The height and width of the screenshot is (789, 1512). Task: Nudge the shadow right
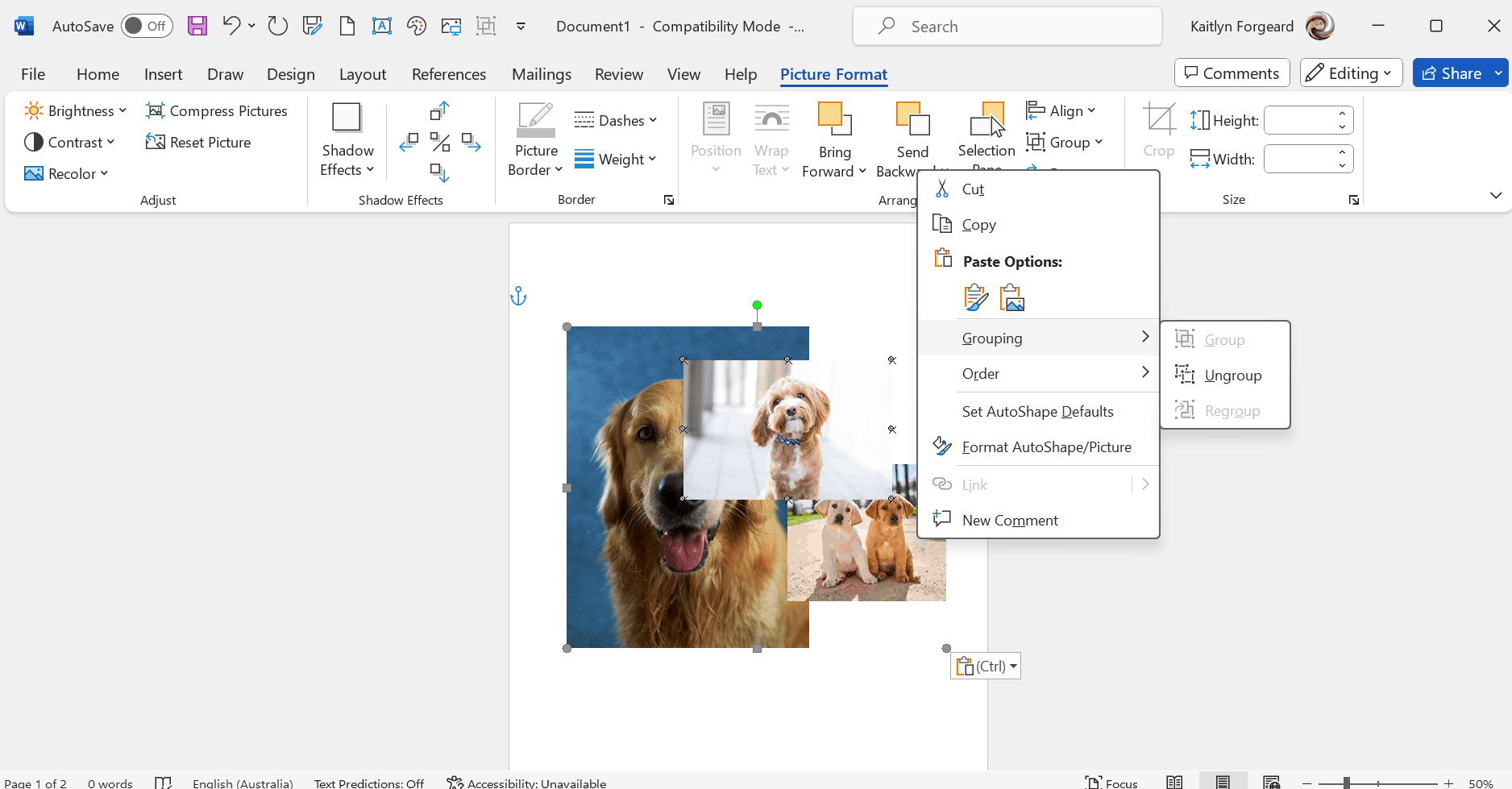(471, 143)
